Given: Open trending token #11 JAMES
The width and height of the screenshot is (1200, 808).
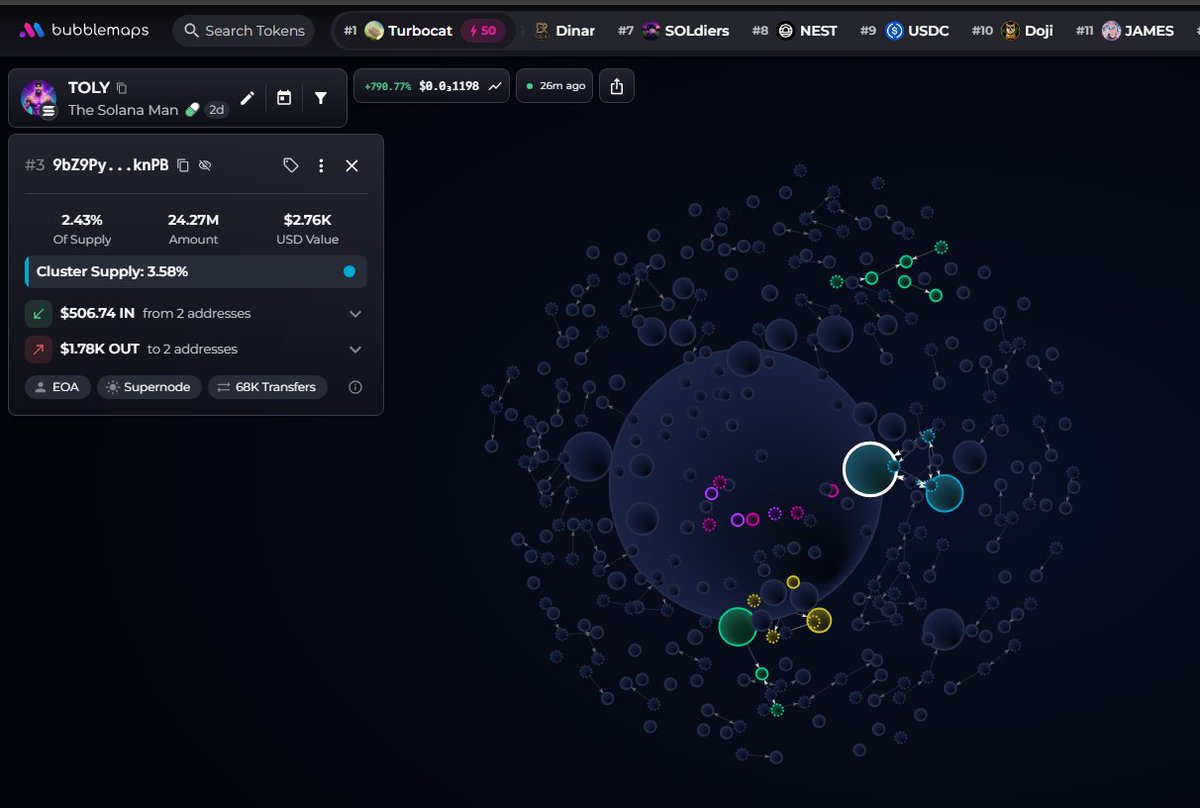Looking at the screenshot, I should 1124,31.
